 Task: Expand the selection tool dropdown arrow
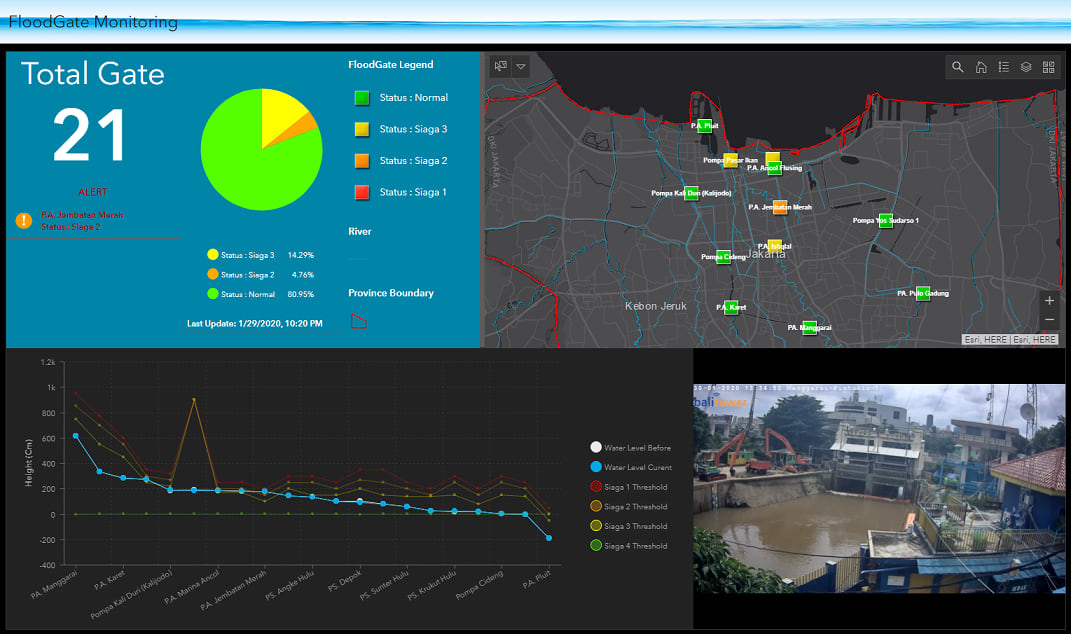(520, 66)
